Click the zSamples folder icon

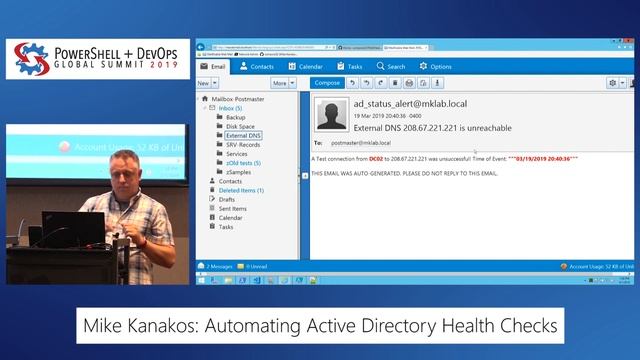coord(220,172)
